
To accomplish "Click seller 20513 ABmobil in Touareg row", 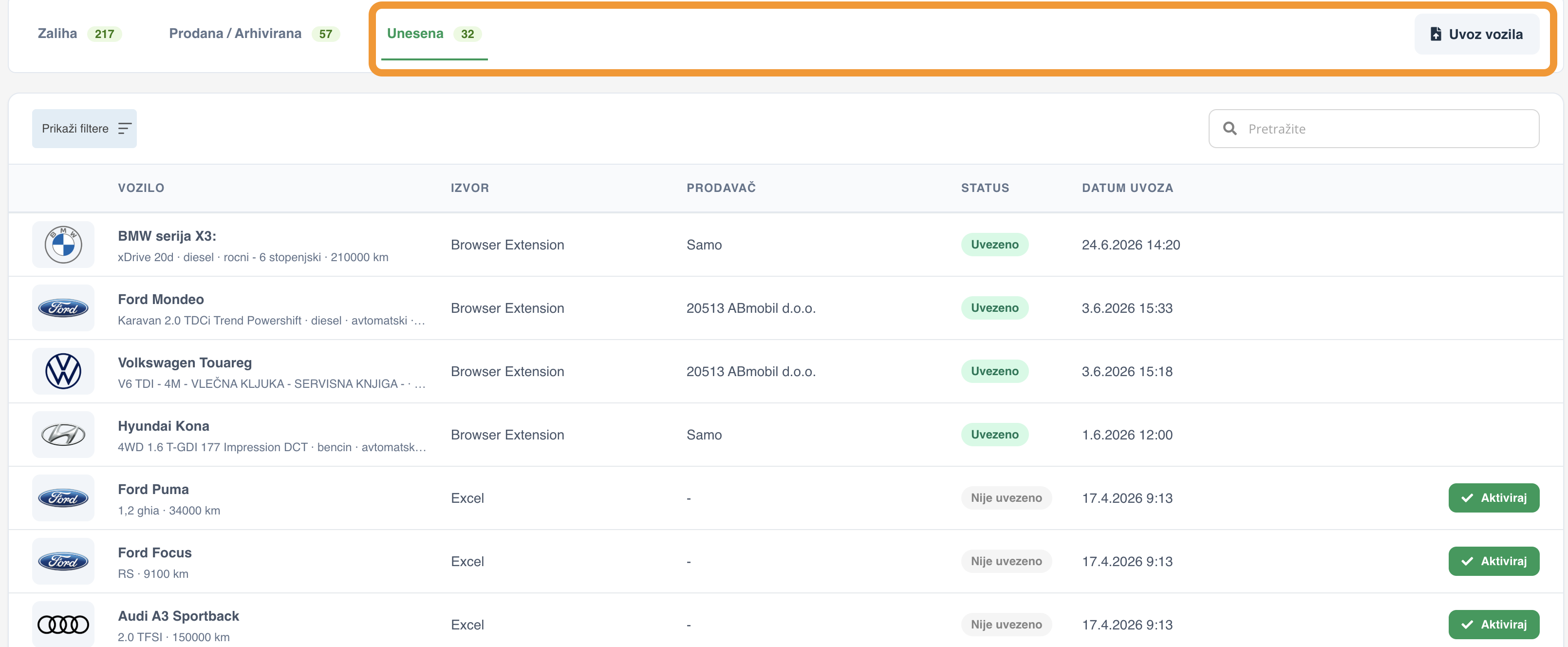I will point(751,372).
